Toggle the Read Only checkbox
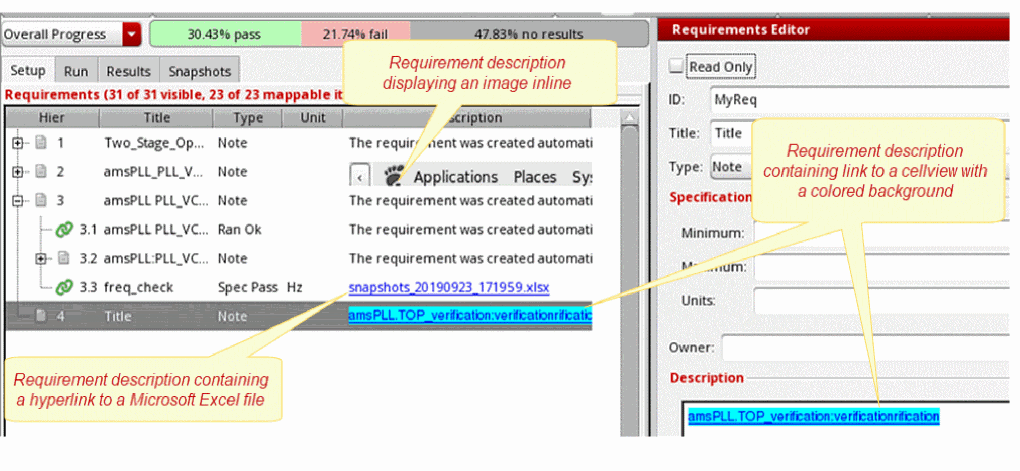The width and height of the screenshot is (1020, 471). 677,66
